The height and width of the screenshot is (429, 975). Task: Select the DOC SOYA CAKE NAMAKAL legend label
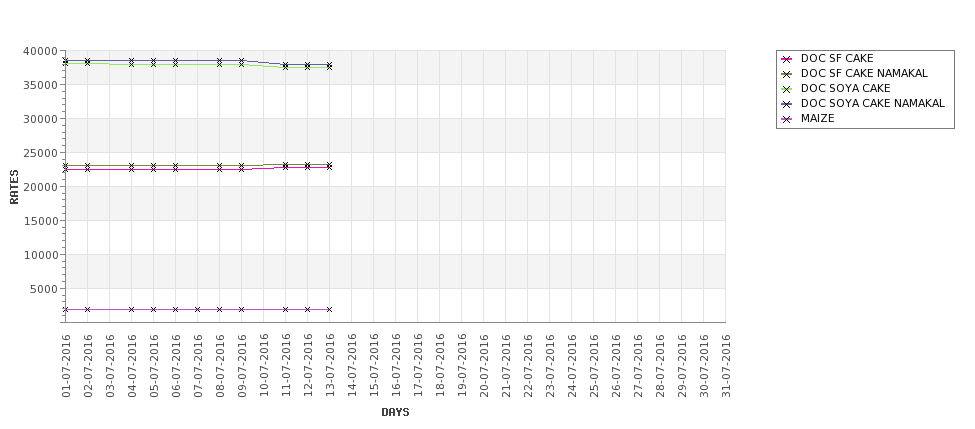(x=872, y=103)
